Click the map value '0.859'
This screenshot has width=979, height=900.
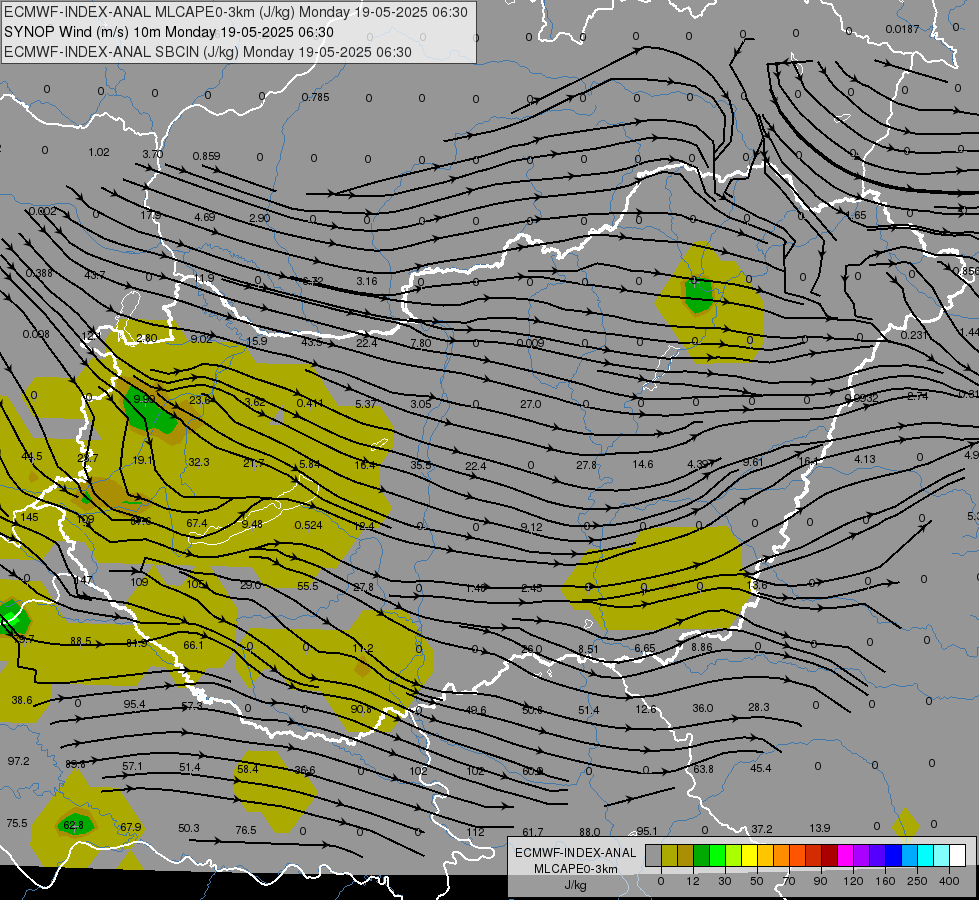pos(206,156)
